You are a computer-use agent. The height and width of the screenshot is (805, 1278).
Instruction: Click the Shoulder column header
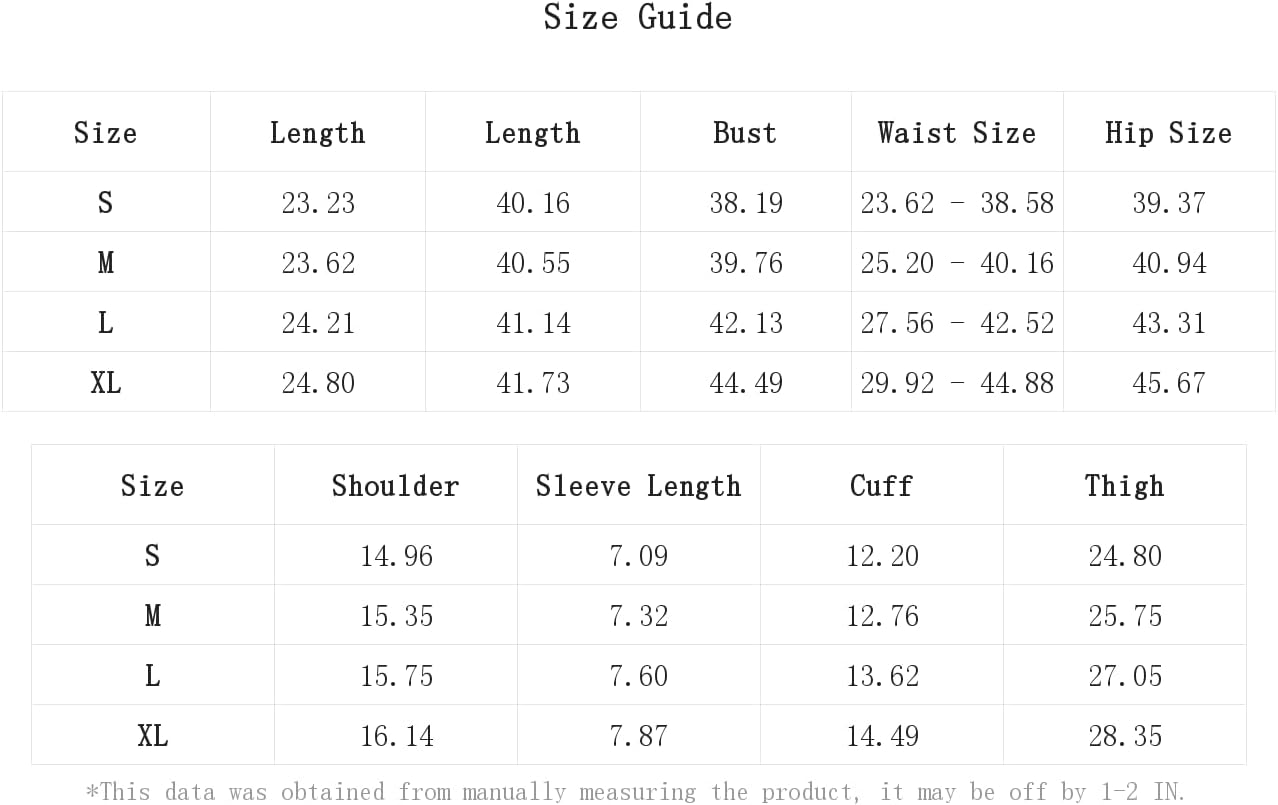(395, 486)
